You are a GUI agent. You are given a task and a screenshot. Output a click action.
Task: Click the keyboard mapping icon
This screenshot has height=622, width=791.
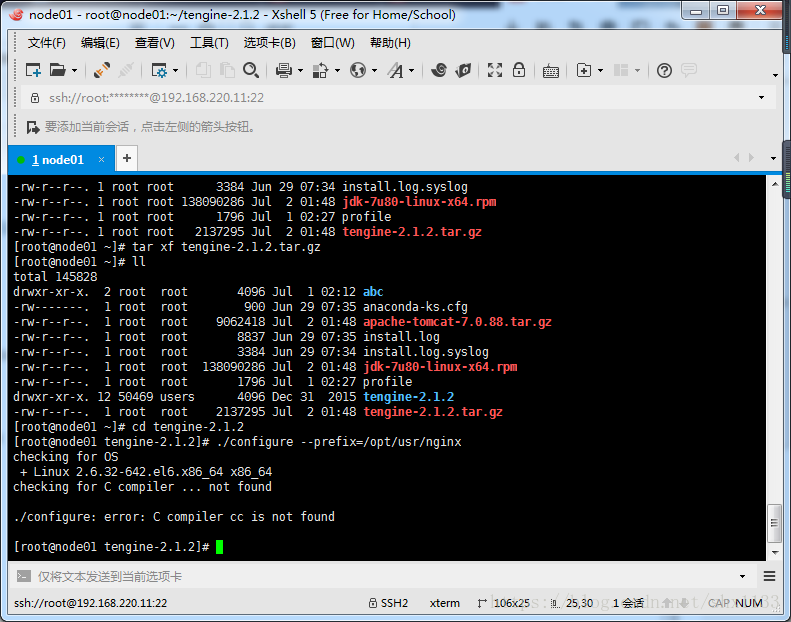tap(550, 71)
